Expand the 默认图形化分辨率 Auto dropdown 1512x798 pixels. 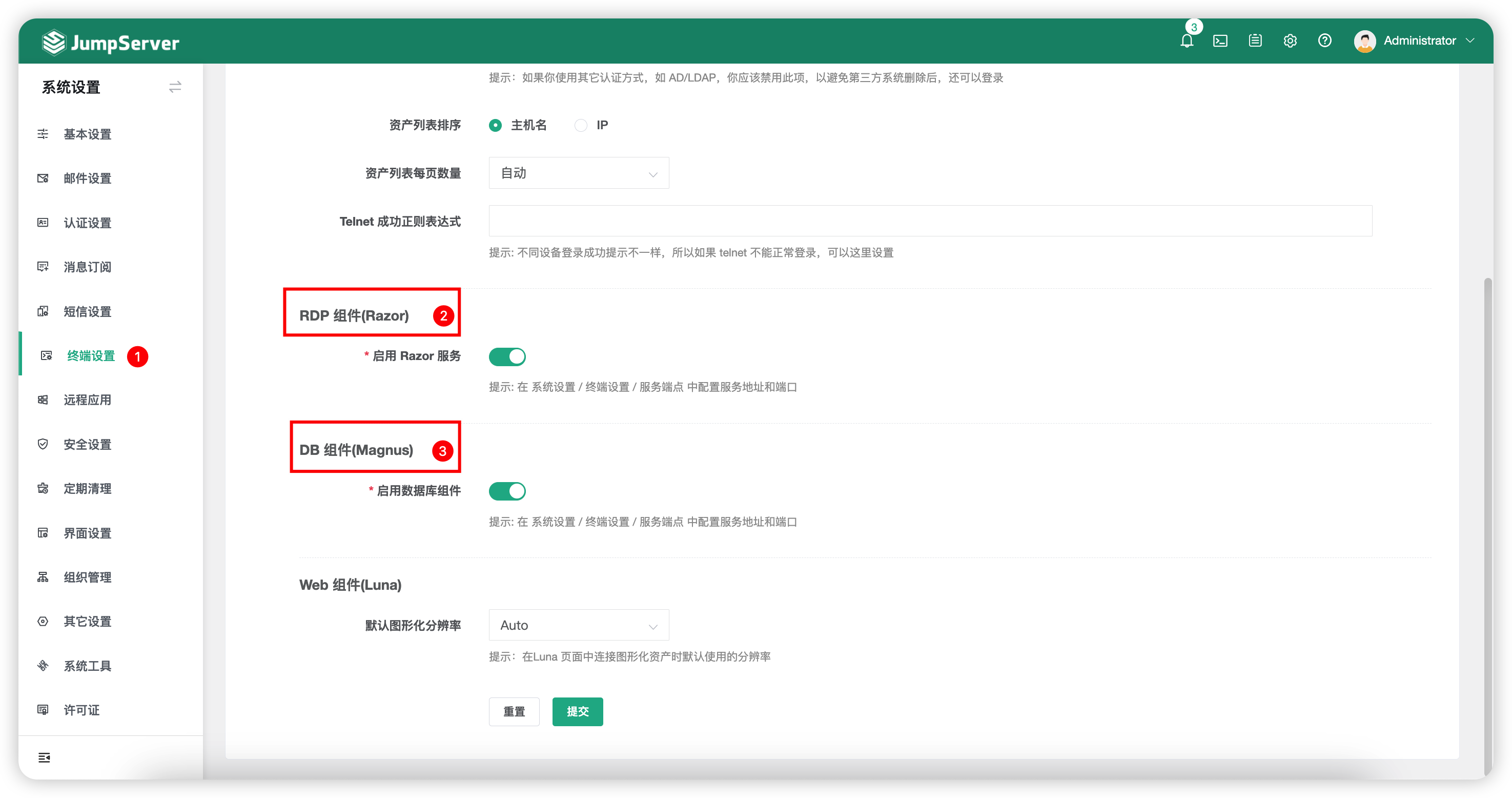578,625
